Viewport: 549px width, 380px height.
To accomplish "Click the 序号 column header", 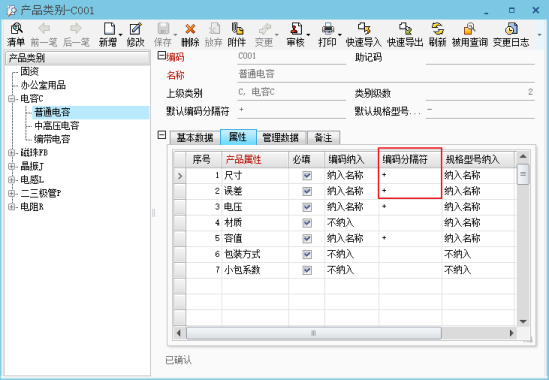I will coord(203,160).
